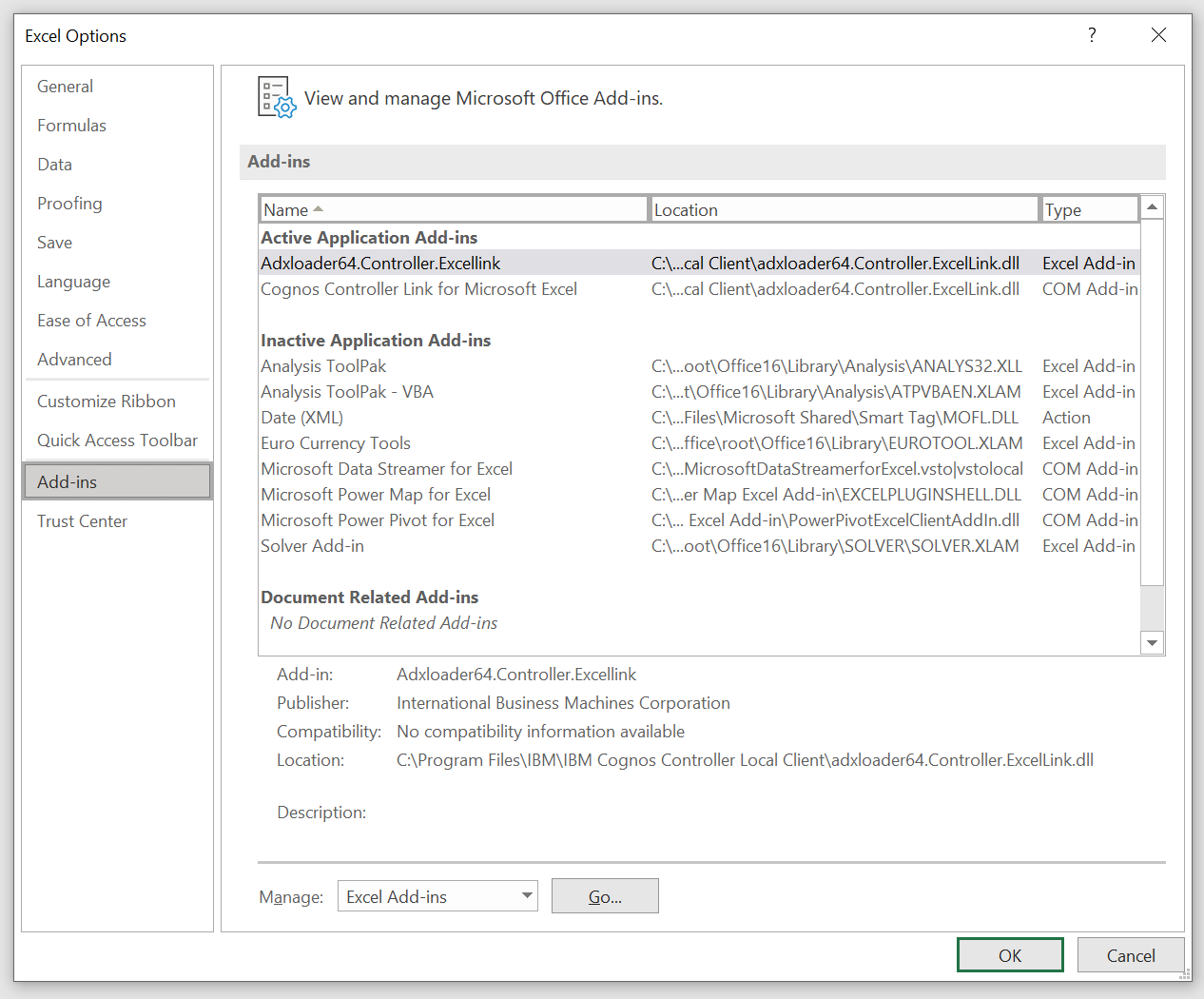Click the SOLVER.XLAM location path
Screen dimensions: 1204x999
coord(835,546)
